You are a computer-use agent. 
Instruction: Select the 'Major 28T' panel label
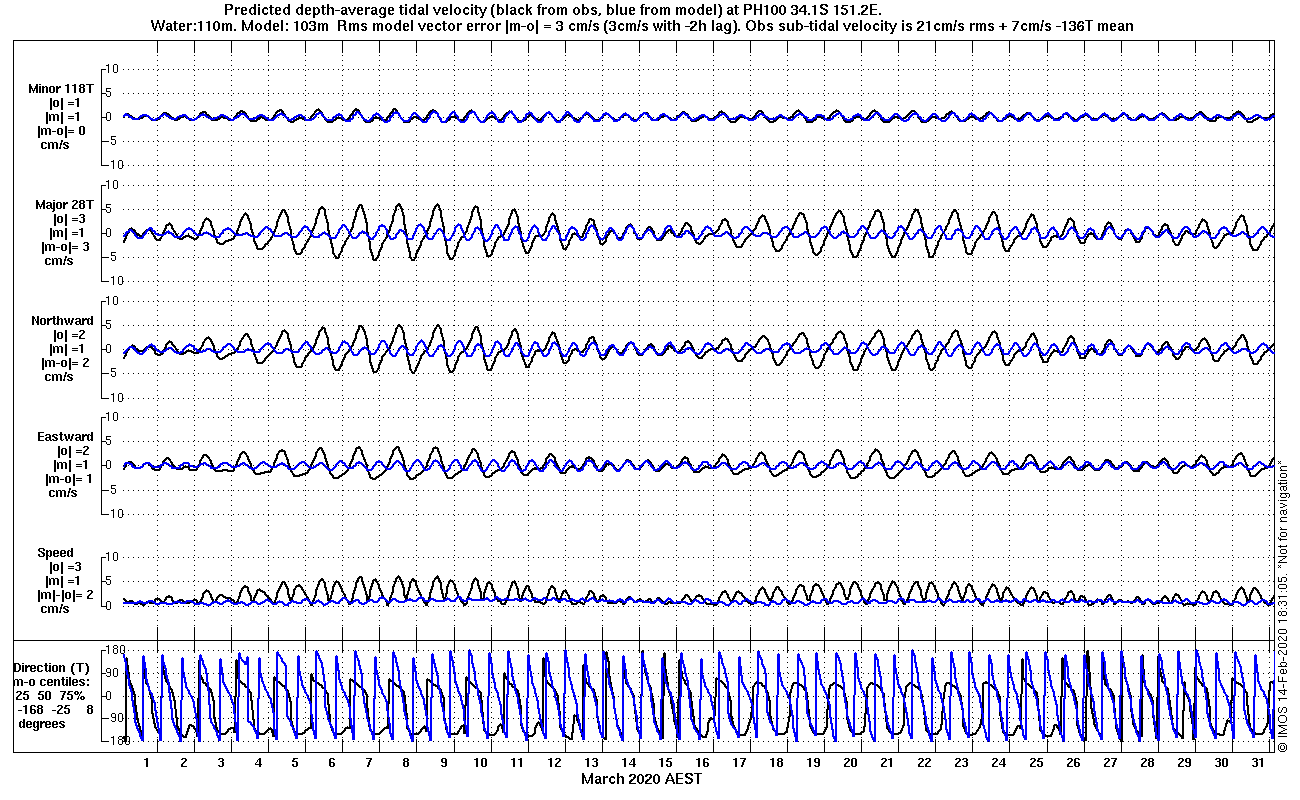point(64,205)
